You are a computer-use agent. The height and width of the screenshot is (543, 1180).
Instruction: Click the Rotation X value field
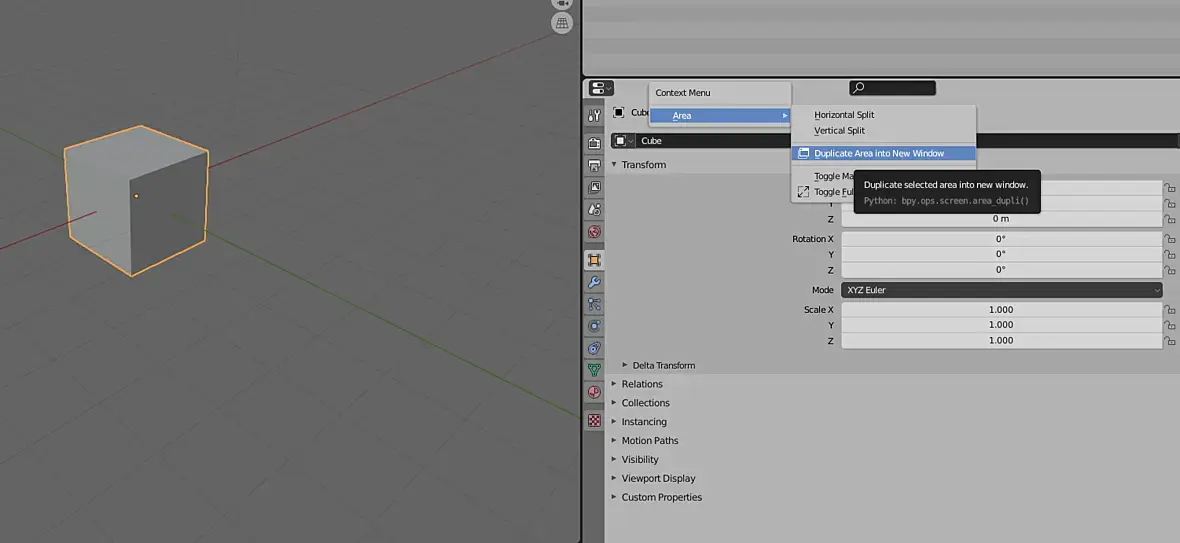(1002, 239)
